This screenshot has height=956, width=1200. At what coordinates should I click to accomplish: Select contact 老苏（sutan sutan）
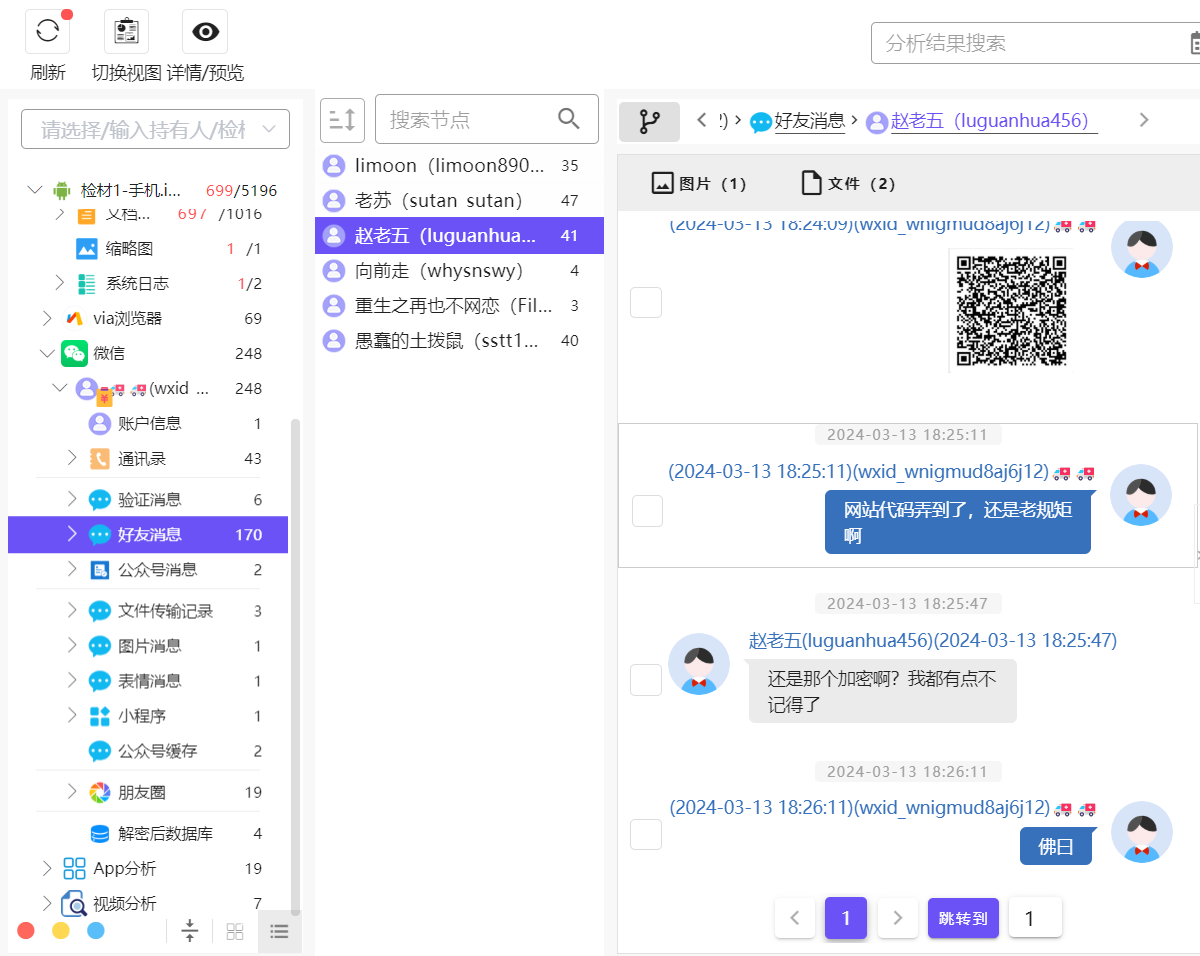tap(459, 200)
